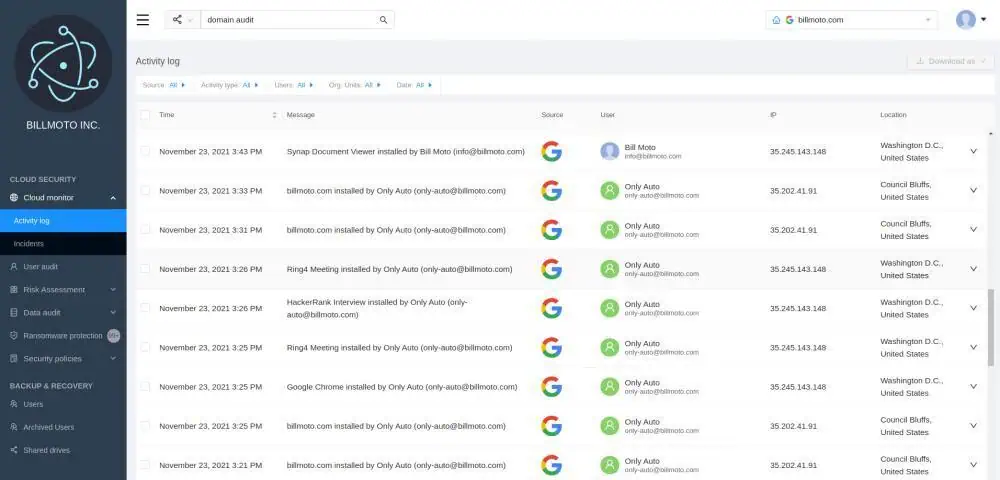The image size is (1000, 480).
Task: Expand the 3:21 PM row details
Action: [973, 465]
